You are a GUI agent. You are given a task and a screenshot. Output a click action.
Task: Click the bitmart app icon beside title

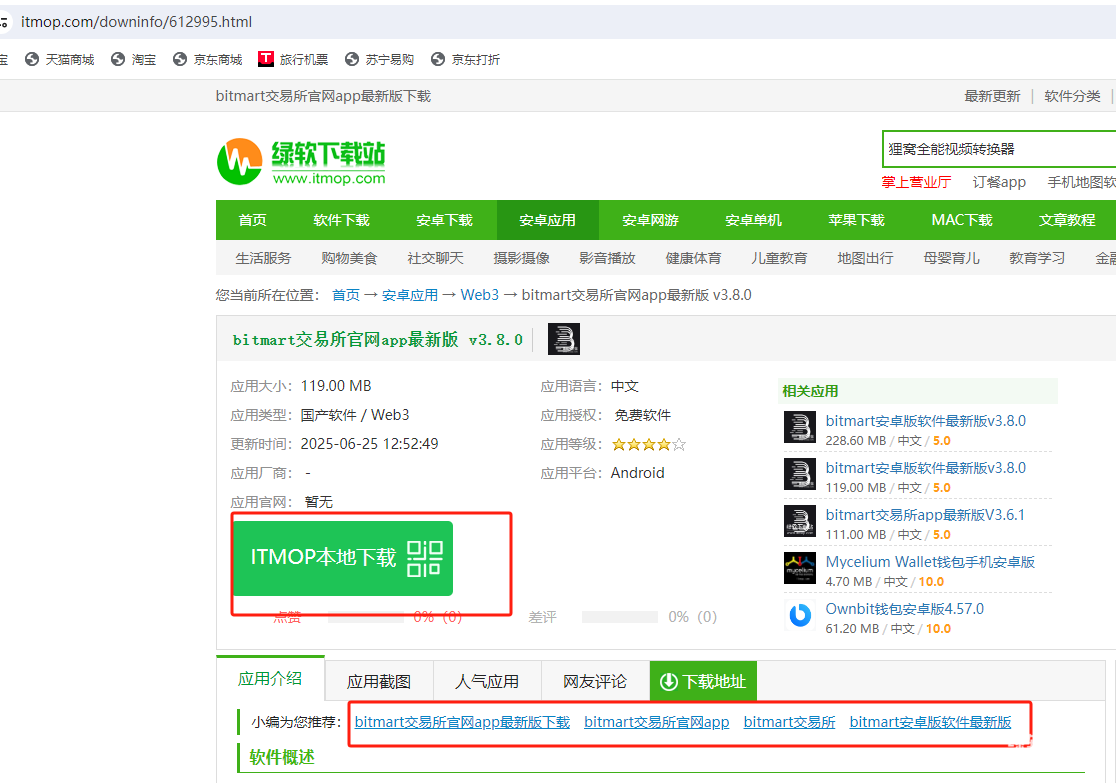(564, 339)
